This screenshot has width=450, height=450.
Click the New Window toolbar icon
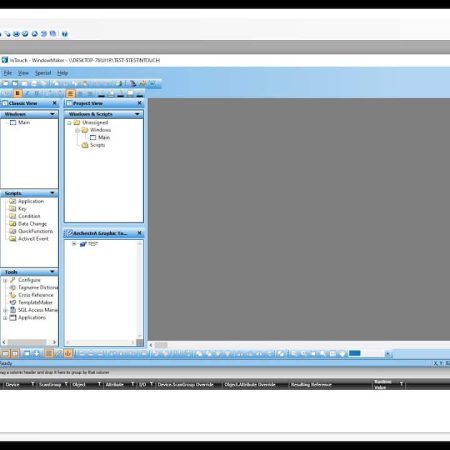[x=5, y=84]
